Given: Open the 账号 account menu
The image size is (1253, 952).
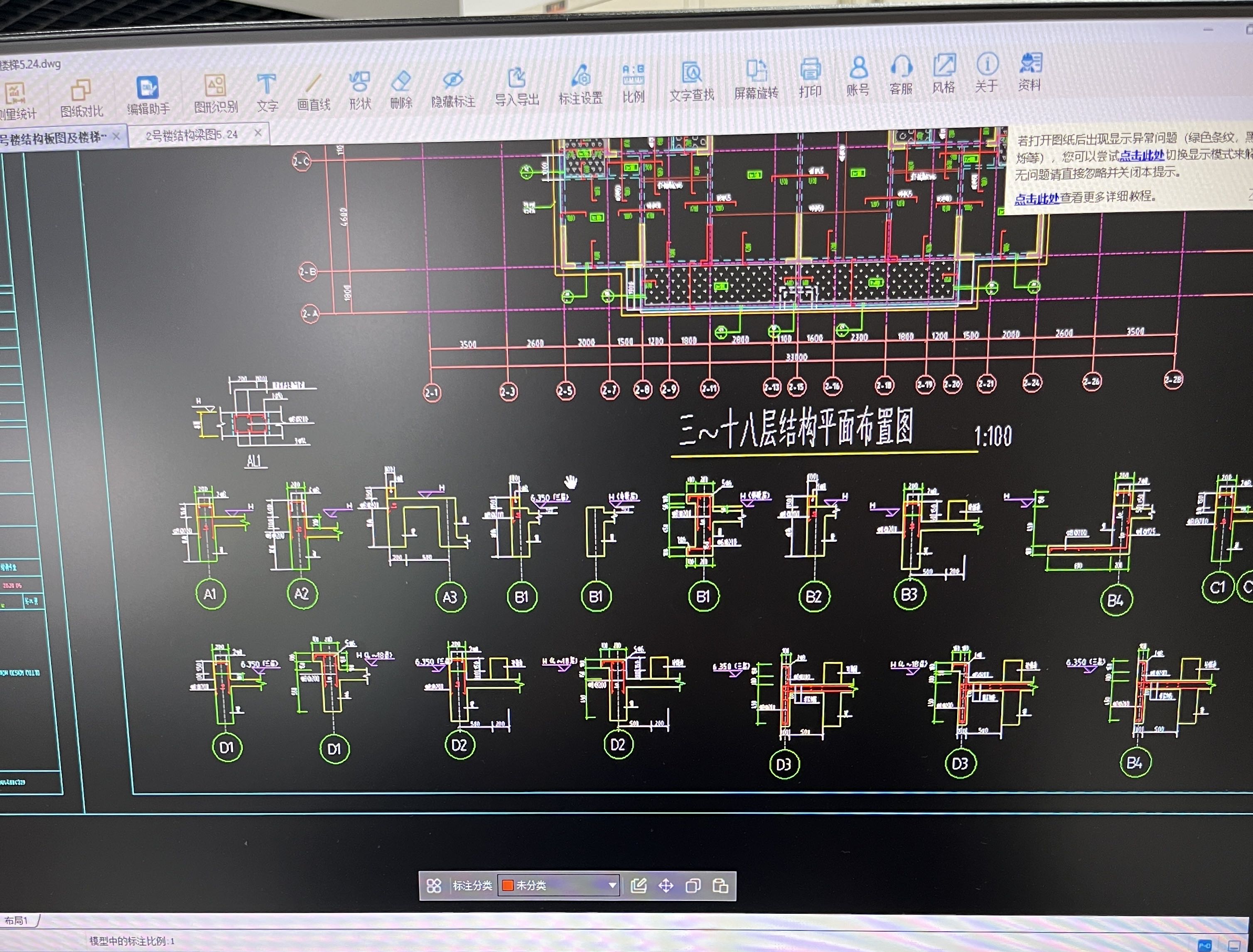Looking at the screenshot, I should click(x=858, y=76).
